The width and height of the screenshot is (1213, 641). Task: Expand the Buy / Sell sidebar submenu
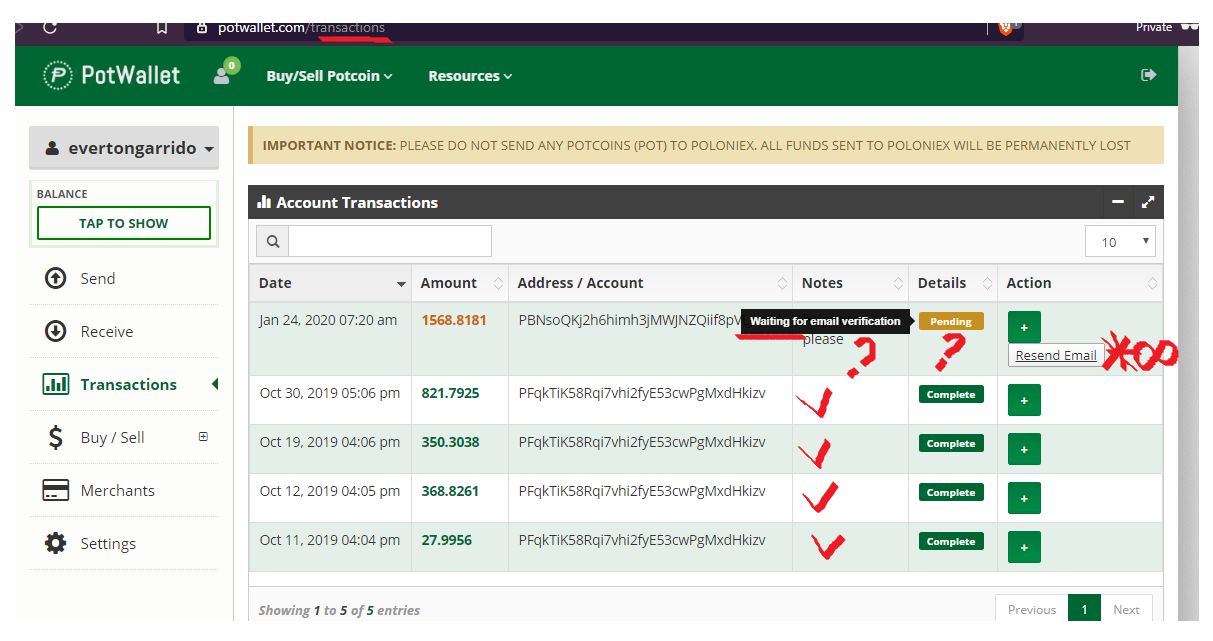click(203, 437)
